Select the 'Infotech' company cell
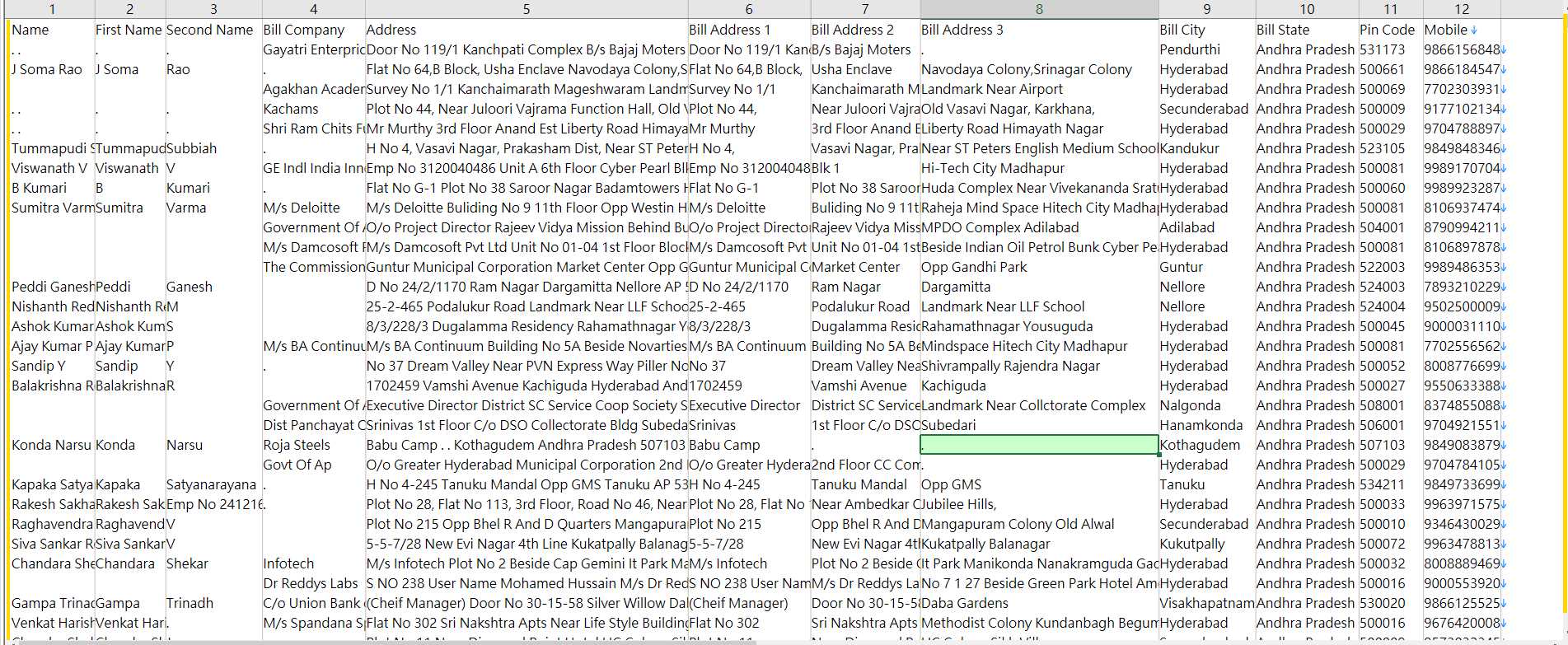The width and height of the screenshot is (1568, 645). [x=313, y=563]
